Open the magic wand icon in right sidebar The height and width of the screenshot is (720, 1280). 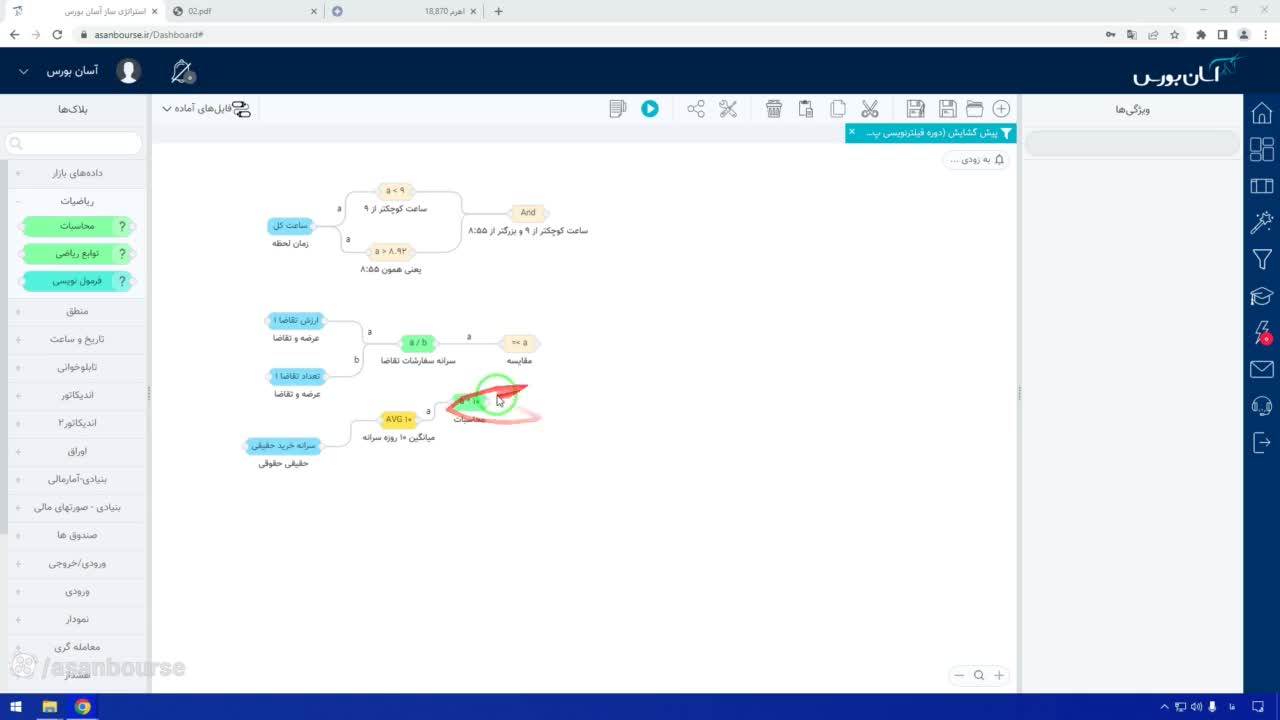(x=1262, y=221)
